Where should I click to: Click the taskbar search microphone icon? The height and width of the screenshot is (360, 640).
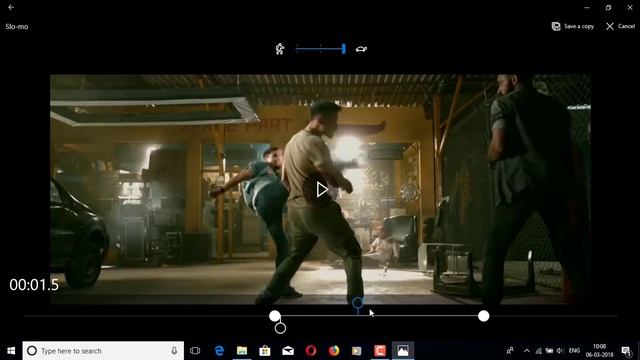pyautogui.click(x=174, y=351)
